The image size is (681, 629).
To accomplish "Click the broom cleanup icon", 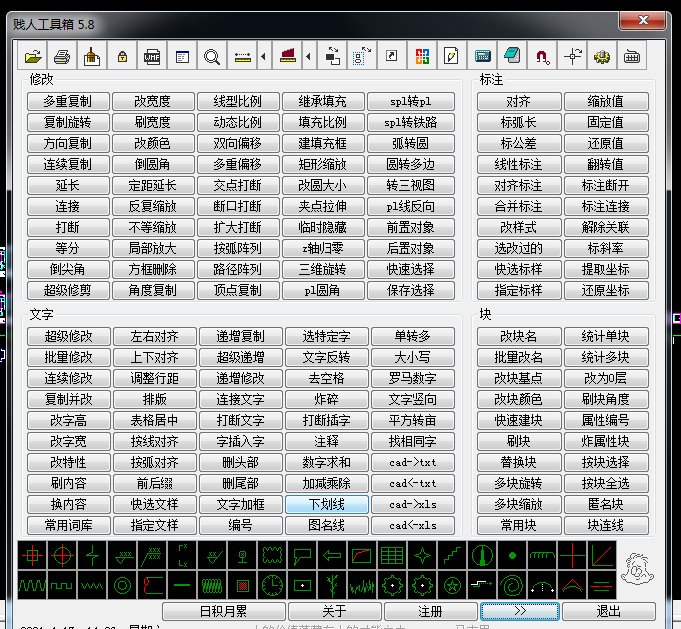I will 92,56.
